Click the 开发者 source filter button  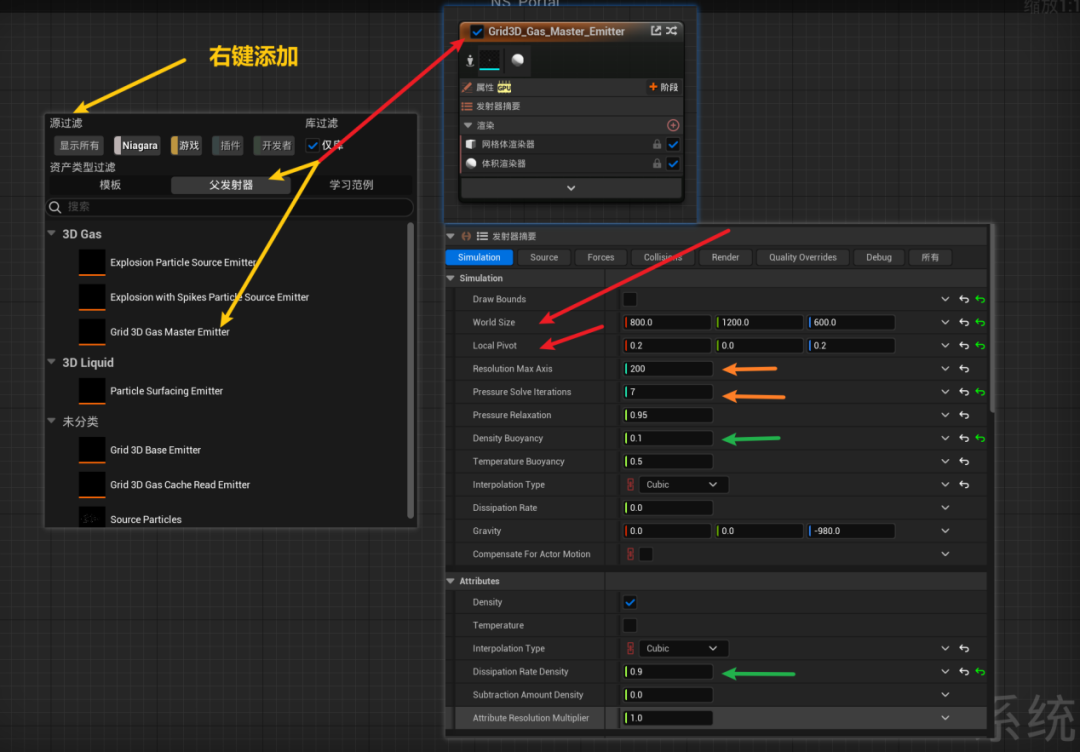click(275, 145)
